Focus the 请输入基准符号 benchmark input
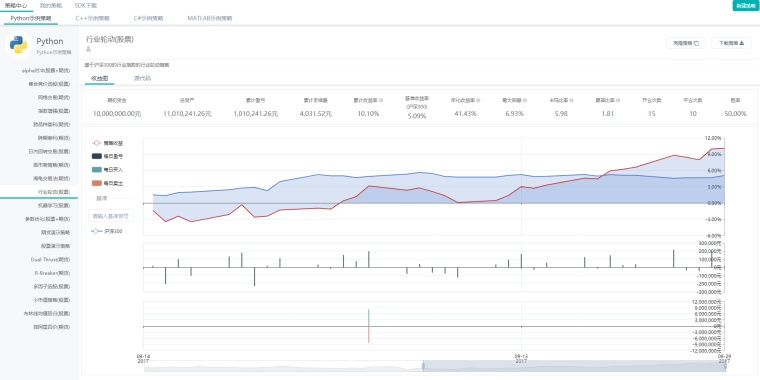The height and width of the screenshot is (380, 760). point(111,216)
